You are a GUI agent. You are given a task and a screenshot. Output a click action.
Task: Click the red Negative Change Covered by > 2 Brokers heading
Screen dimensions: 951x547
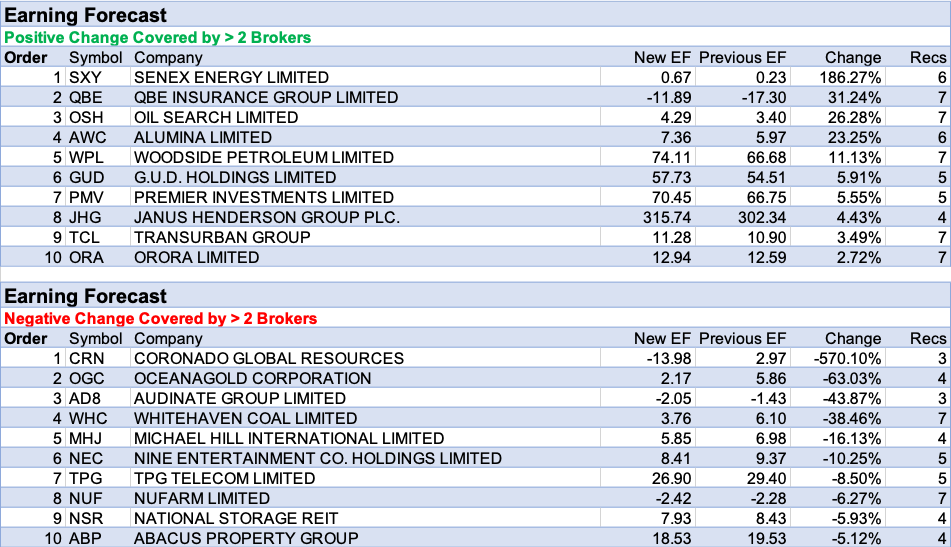click(x=161, y=318)
